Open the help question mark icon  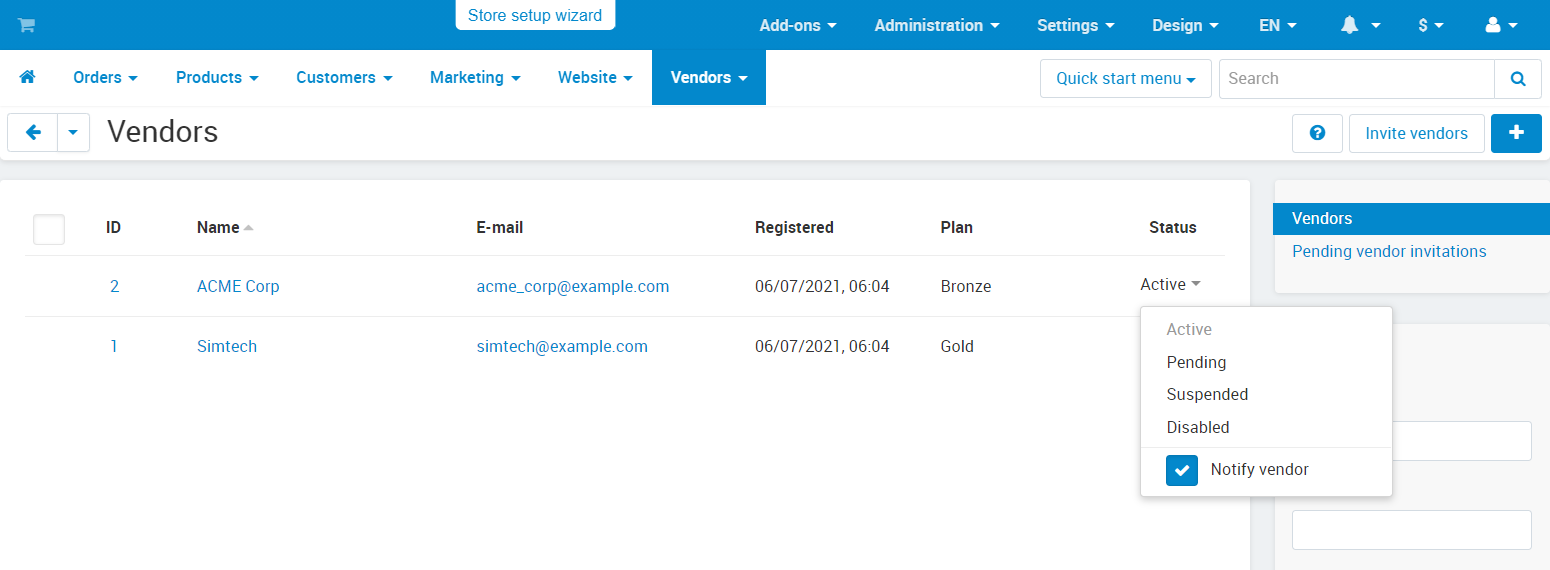tap(1317, 133)
